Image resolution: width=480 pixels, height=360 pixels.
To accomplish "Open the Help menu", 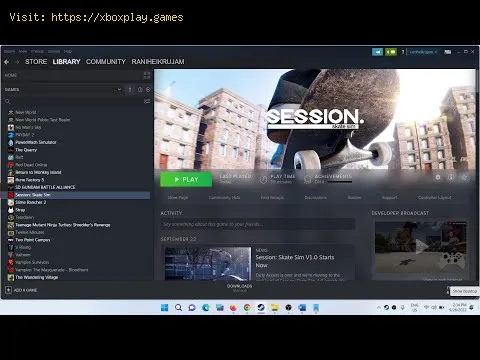I will click(x=68, y=51).
